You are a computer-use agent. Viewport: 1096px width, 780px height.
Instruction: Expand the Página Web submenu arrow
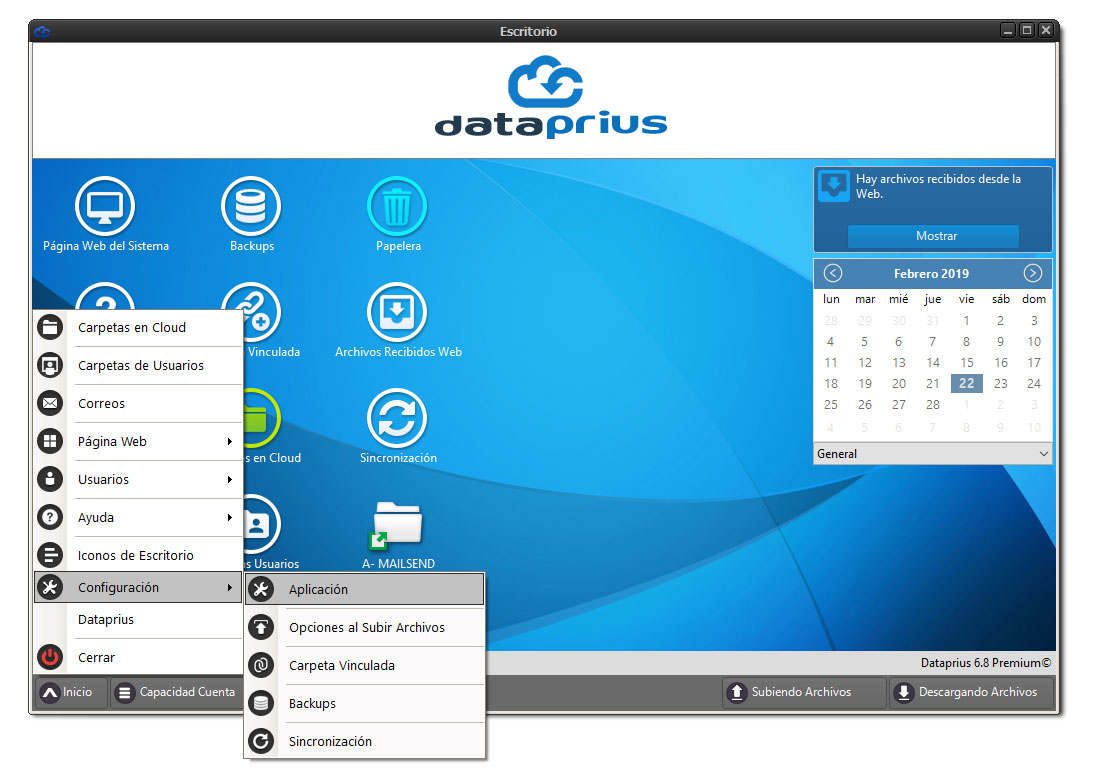point(229,441)
